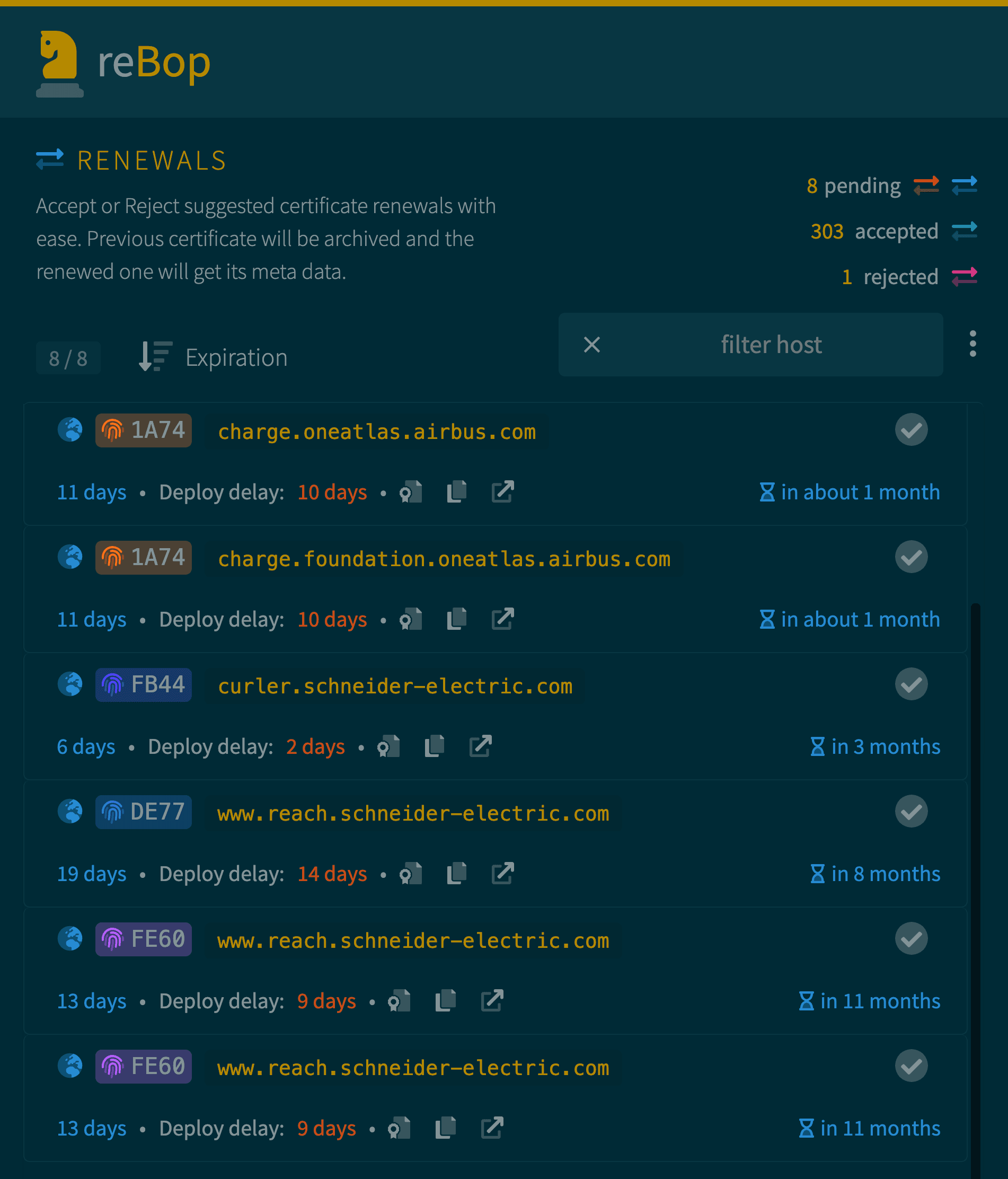This screenshot has width=1008, height=1179.
Task: Click the FB44 fingerprint badge
Action: pyautogui.click(x=143, y=684)
